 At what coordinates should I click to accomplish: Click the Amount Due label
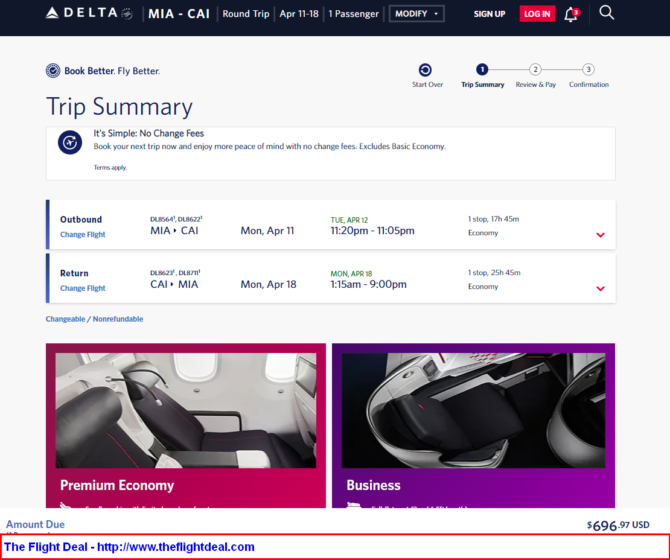(35, 524)
